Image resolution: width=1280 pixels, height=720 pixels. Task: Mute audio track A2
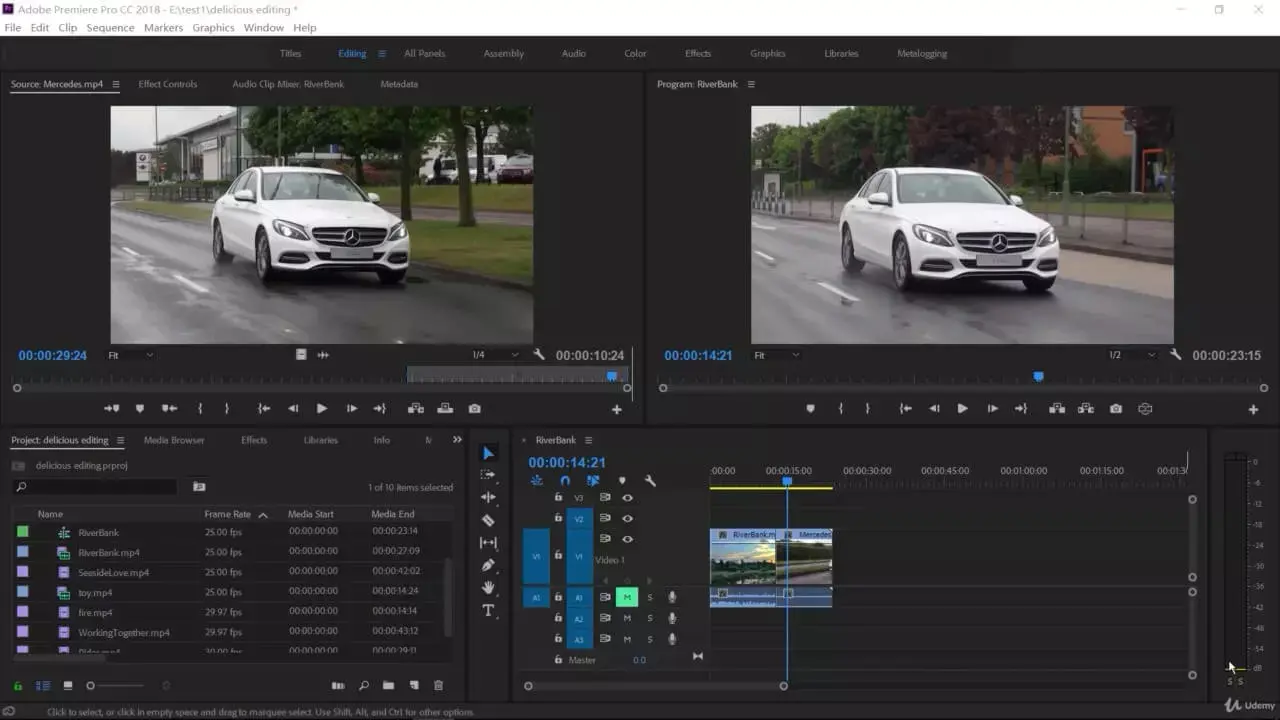click(627, 618)
